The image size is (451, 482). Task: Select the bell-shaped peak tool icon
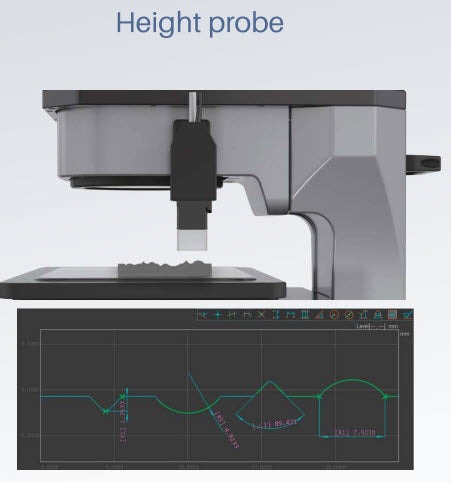pyautogui.click(x=378, y=314)
